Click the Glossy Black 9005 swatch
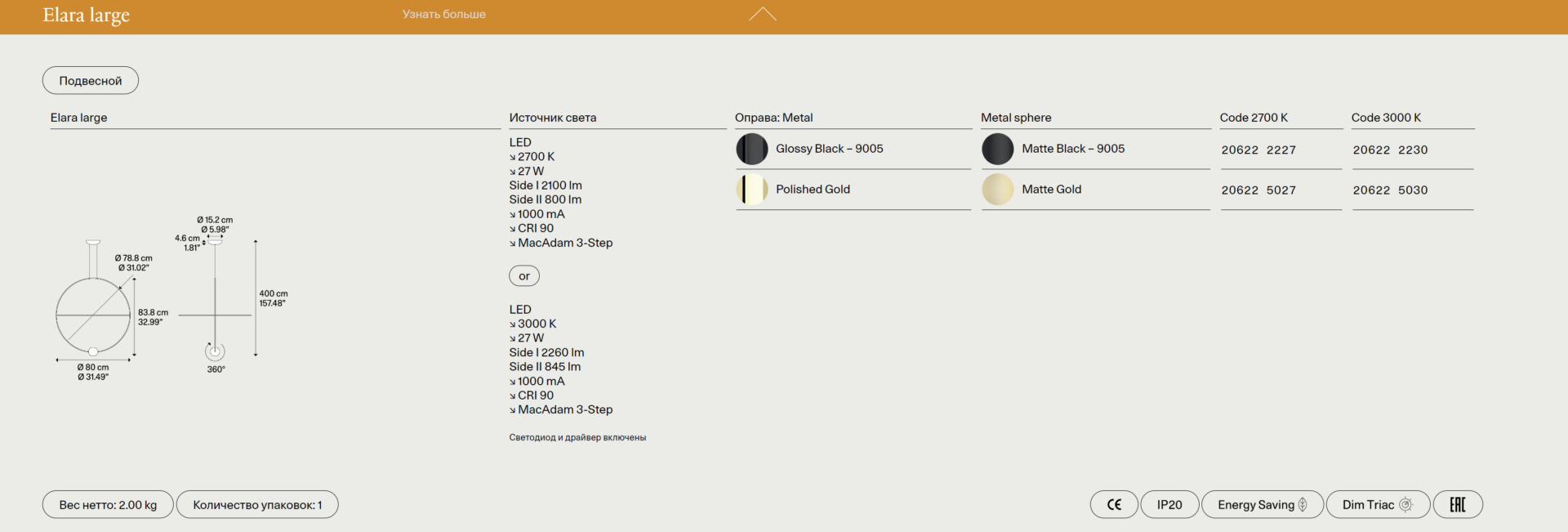 (751, 149)
